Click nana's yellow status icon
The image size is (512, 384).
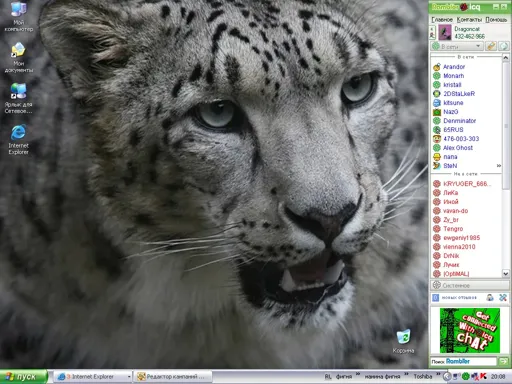[x=437, y=157]
